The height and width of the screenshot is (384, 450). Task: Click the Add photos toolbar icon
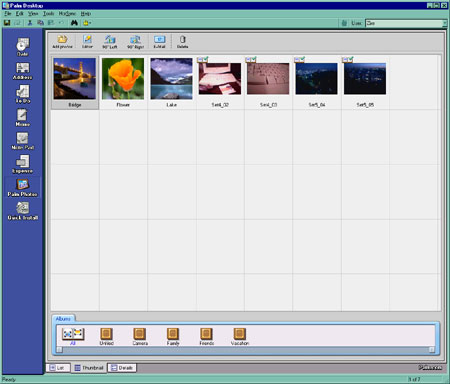62,42
